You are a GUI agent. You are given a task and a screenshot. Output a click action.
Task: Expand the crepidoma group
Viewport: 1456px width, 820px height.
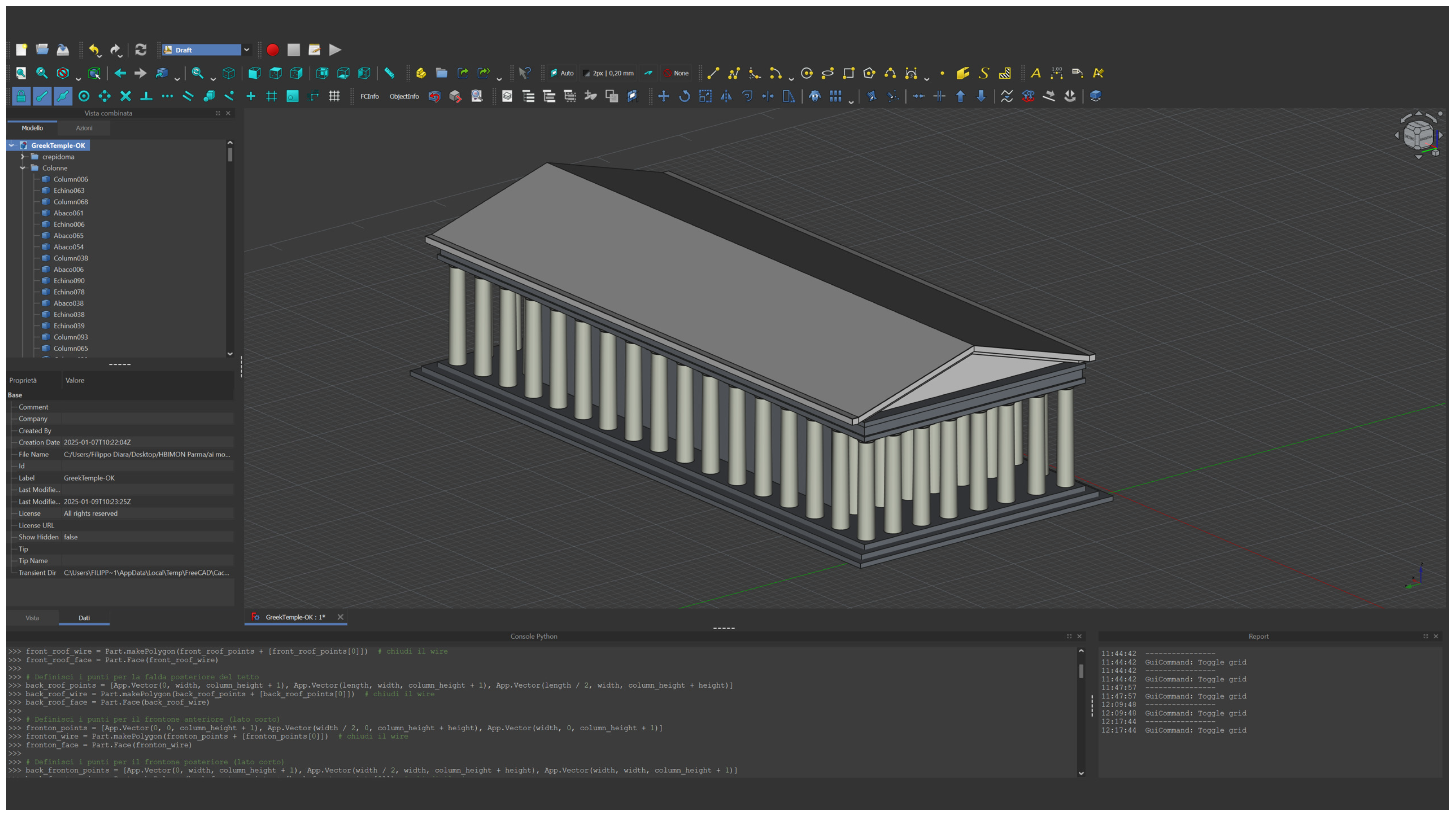(23, 157)
